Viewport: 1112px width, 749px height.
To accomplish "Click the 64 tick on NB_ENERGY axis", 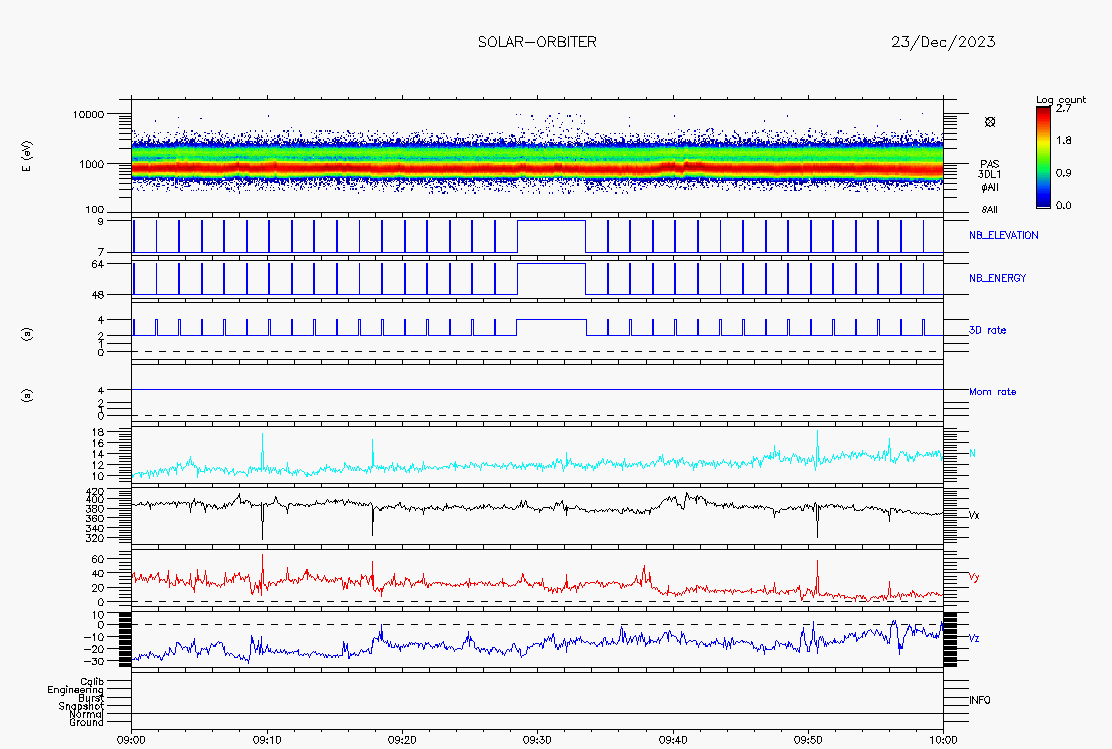I will (x=98, y=264).
